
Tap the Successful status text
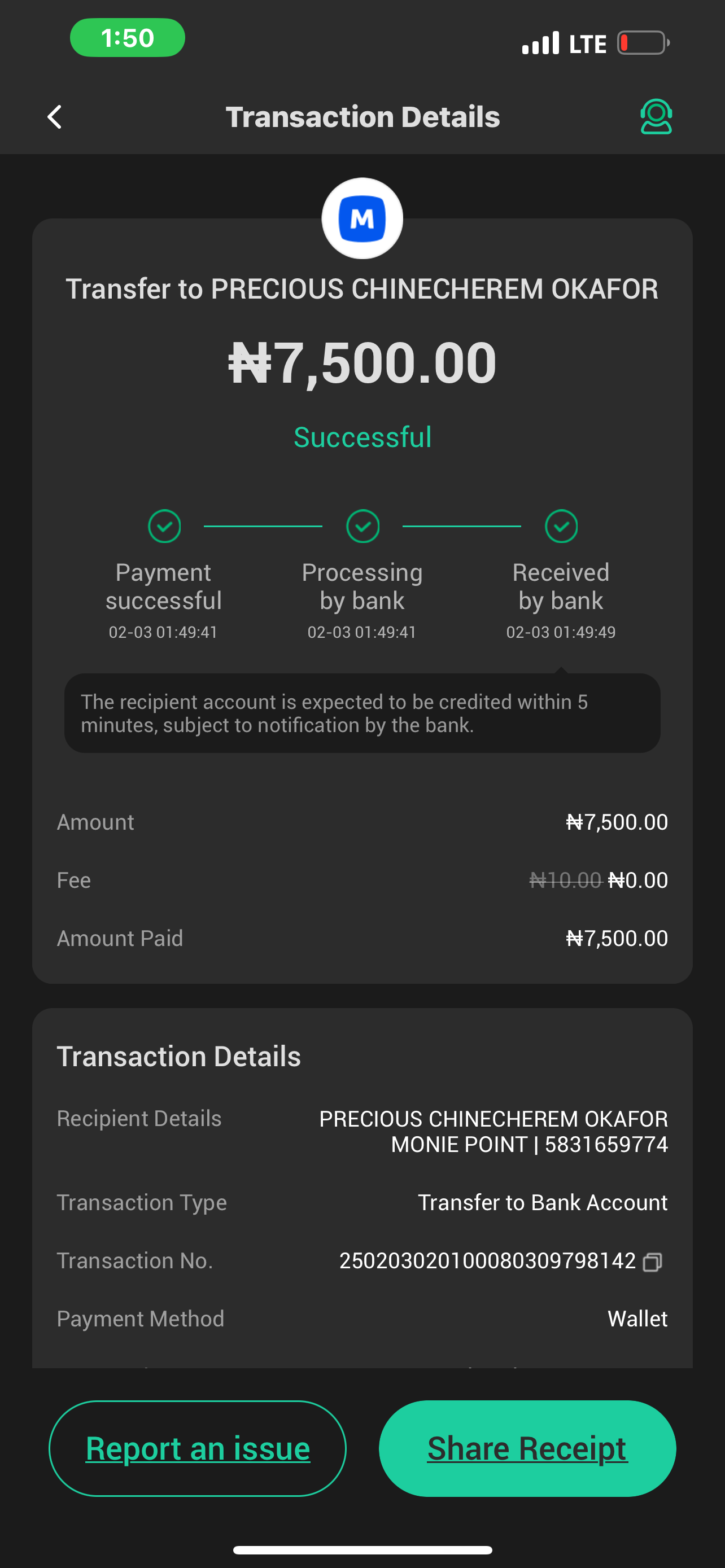click(362, 437)
